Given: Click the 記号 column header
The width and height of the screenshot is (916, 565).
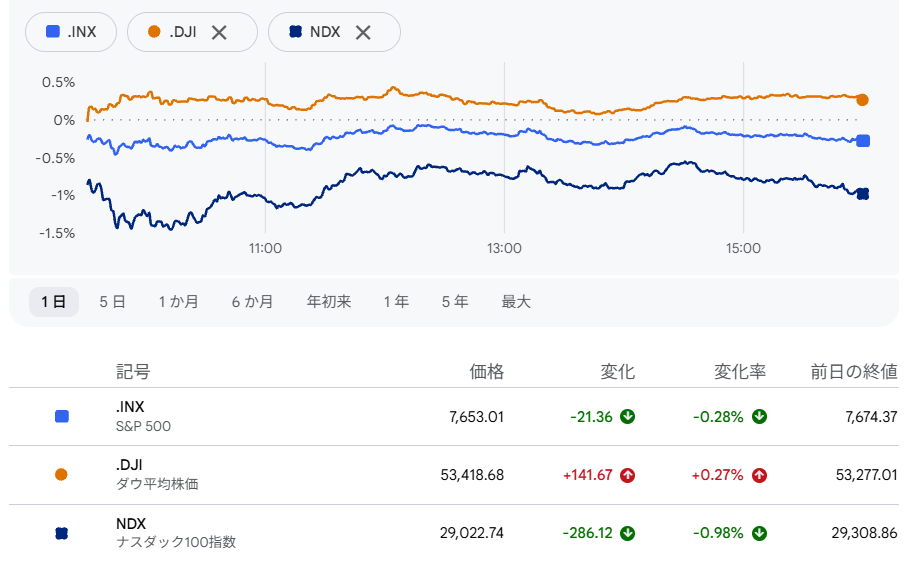Looking at the screenshot, I should tap(133, 372).
